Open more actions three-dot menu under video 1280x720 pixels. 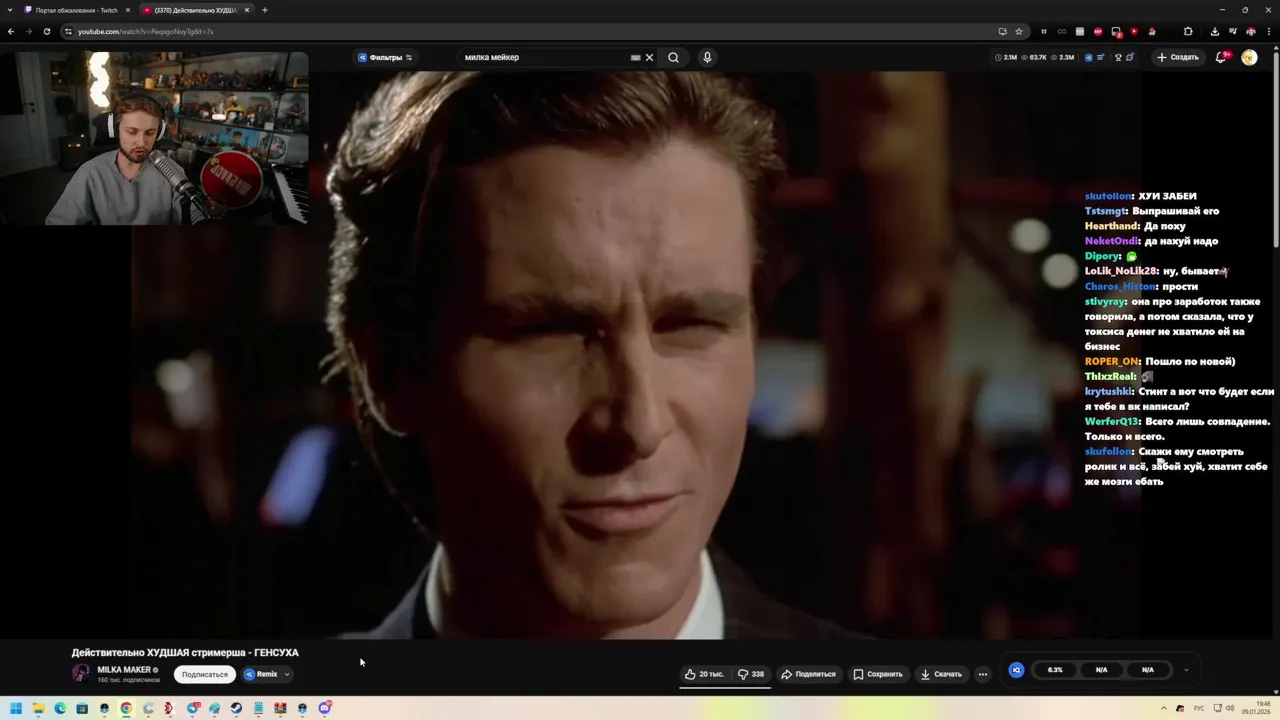click(x=982, y=674)
